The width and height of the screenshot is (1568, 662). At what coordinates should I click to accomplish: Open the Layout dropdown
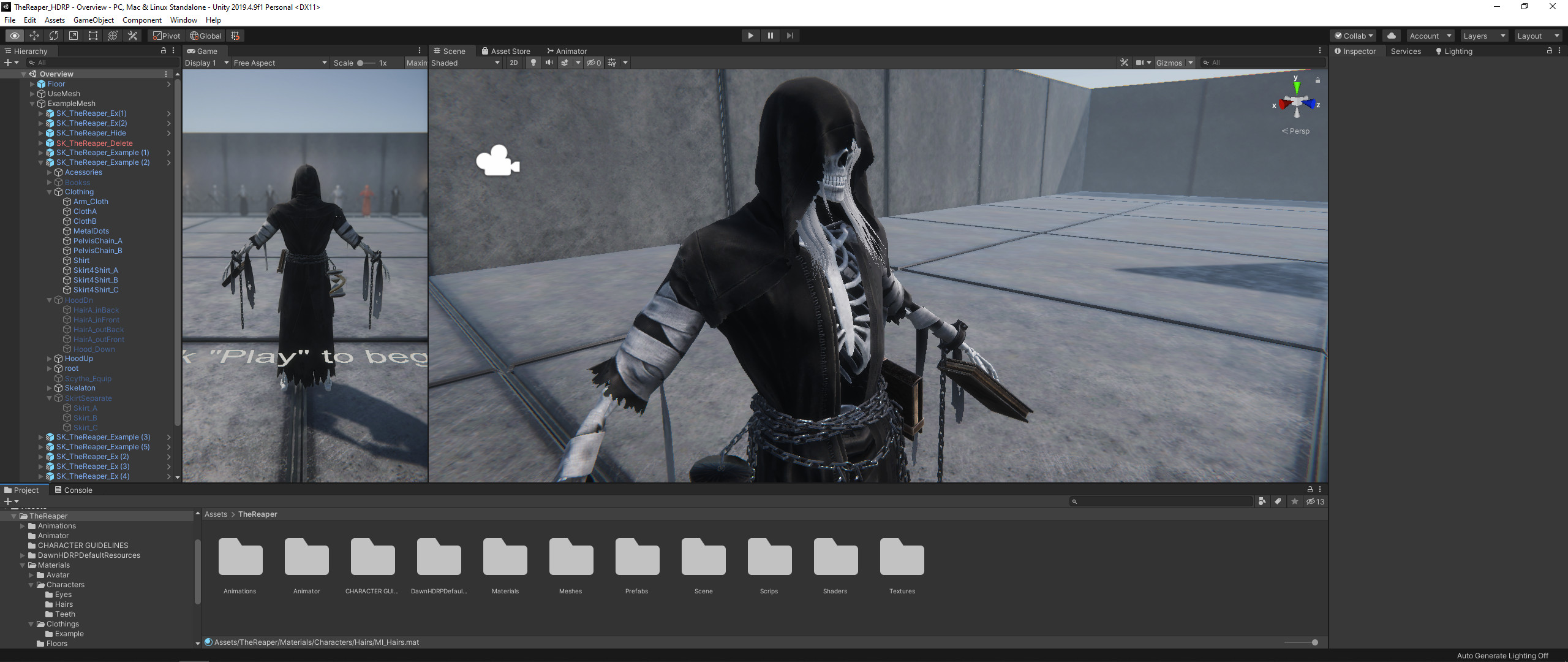[1538, 36]
